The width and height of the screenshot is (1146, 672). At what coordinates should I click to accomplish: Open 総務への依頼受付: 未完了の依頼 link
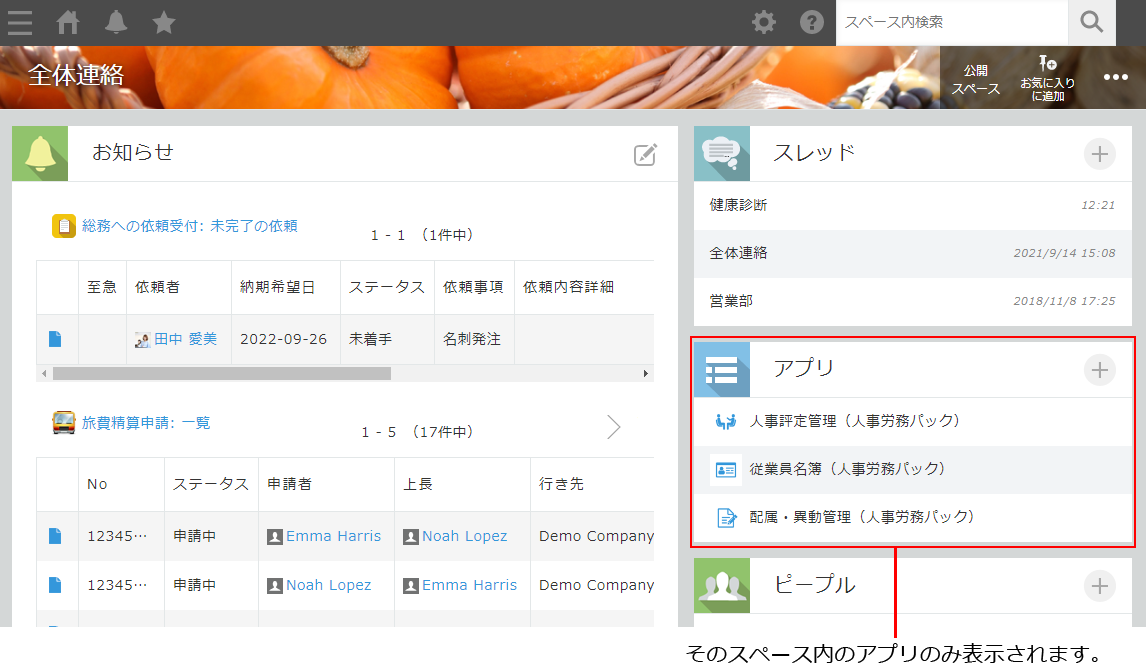pyautogui.click(x=189, y=226)
